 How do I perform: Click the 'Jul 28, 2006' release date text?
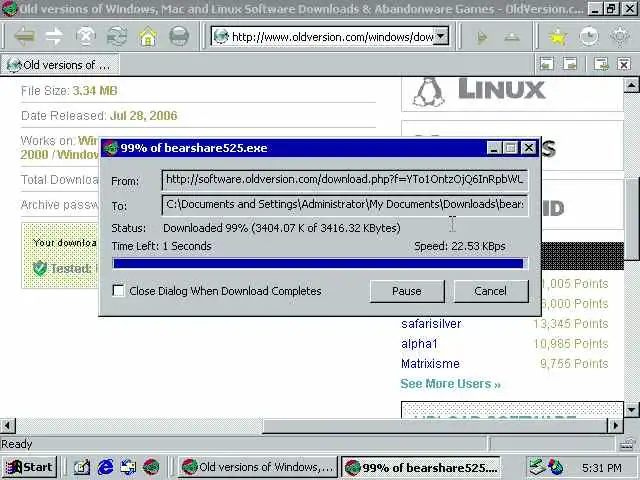pos(144,116)
